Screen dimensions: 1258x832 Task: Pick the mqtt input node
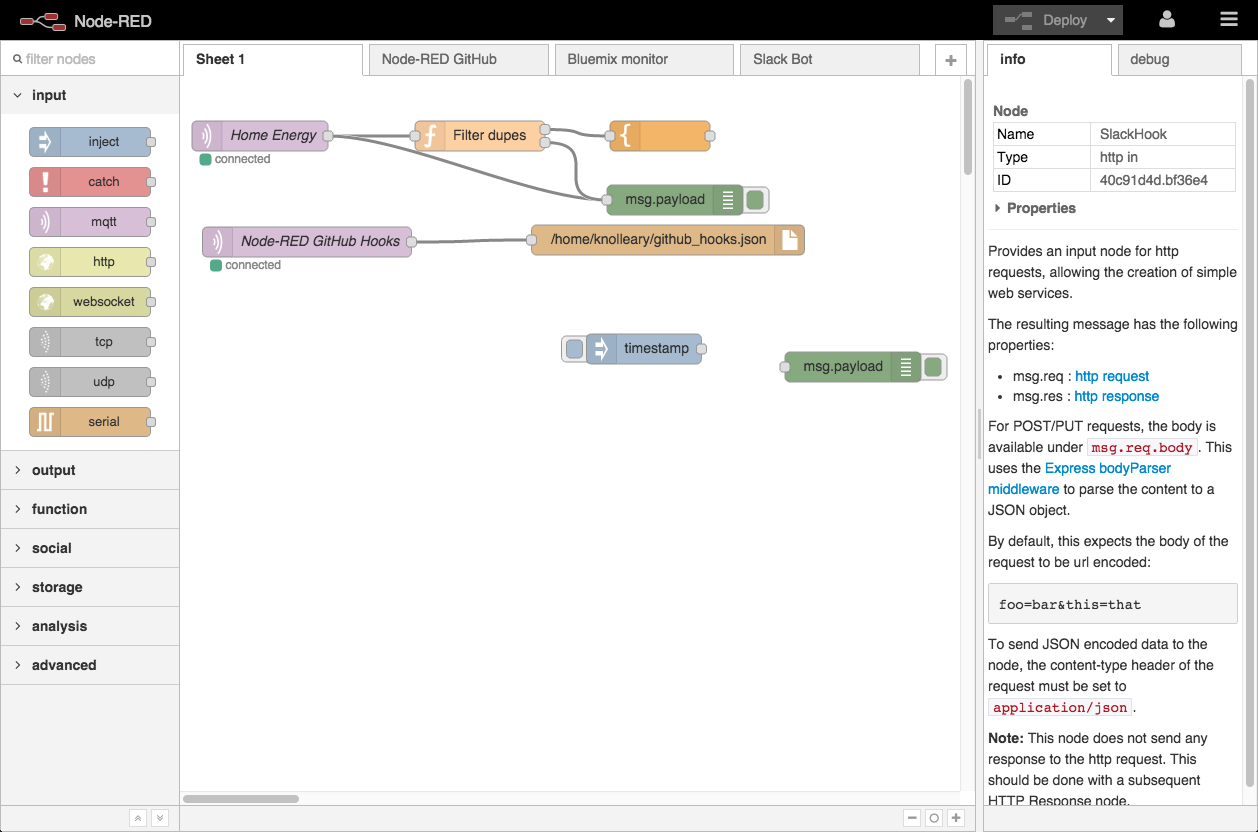(x=91, y=222)
